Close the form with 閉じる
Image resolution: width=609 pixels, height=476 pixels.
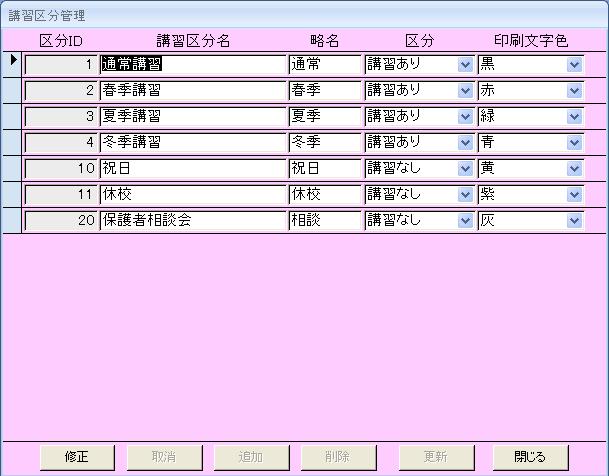531,457
